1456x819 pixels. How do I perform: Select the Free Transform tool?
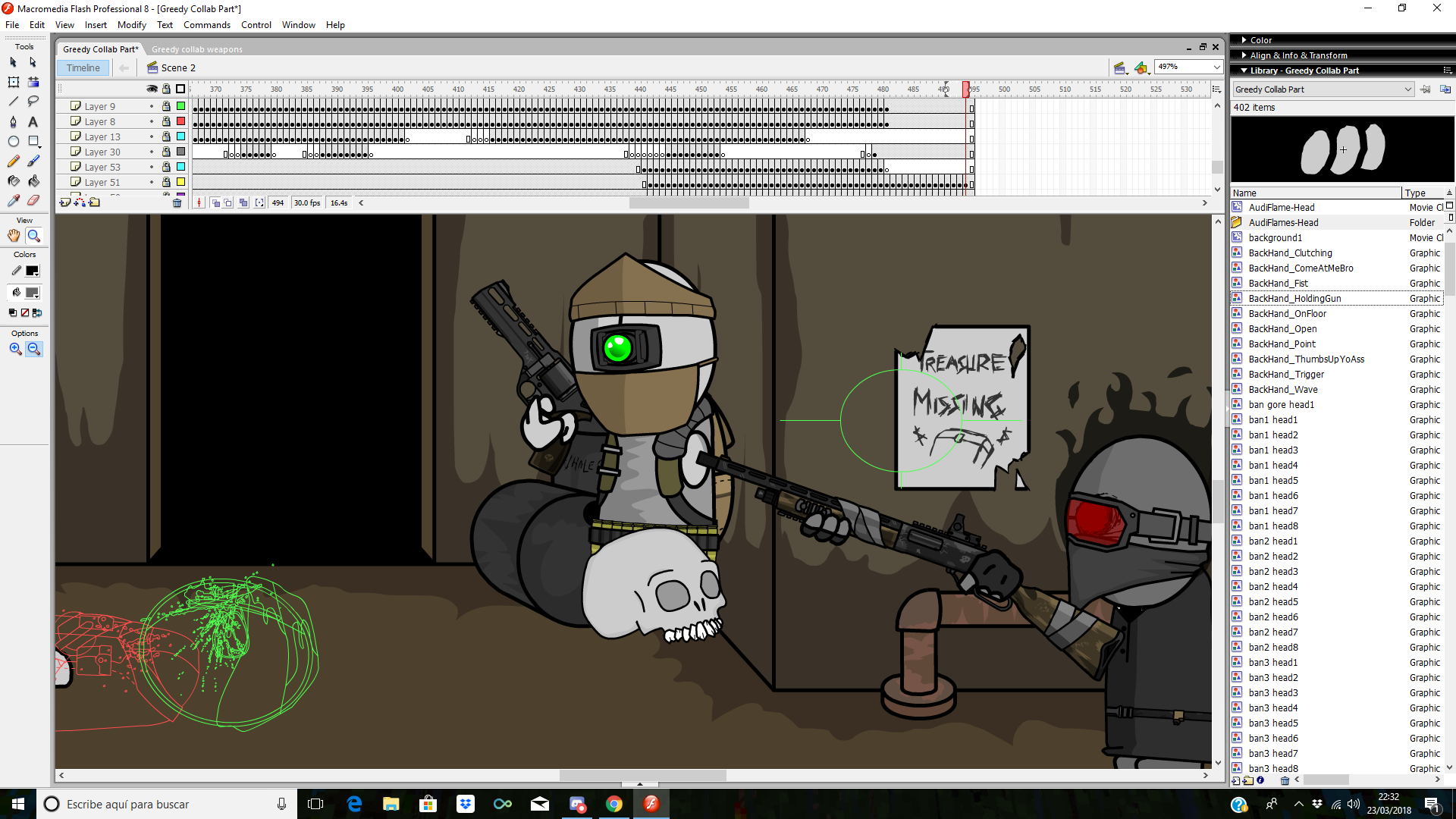point(12,79)
